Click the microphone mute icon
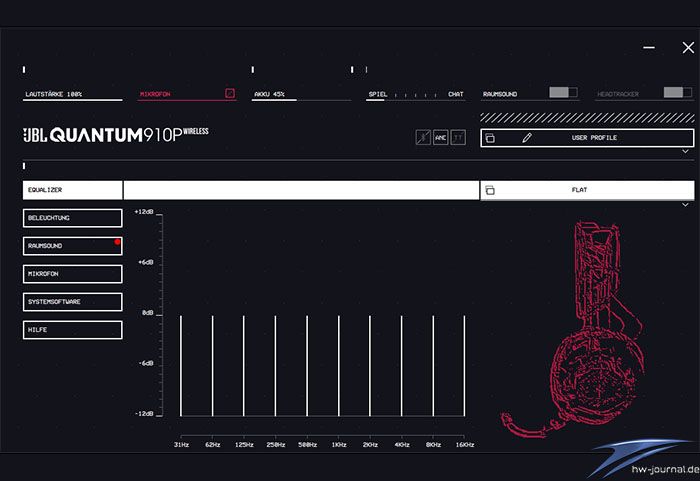This screenshot has height=481, width=700. 230,93
